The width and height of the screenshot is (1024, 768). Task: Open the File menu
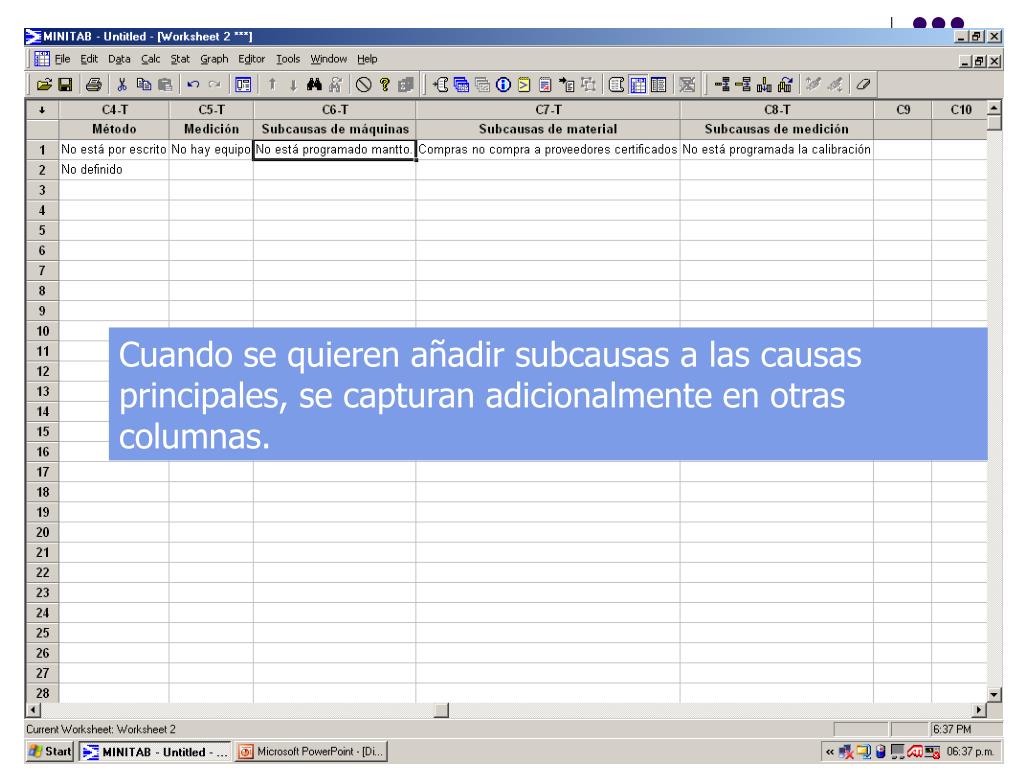(x=63, y=59)
